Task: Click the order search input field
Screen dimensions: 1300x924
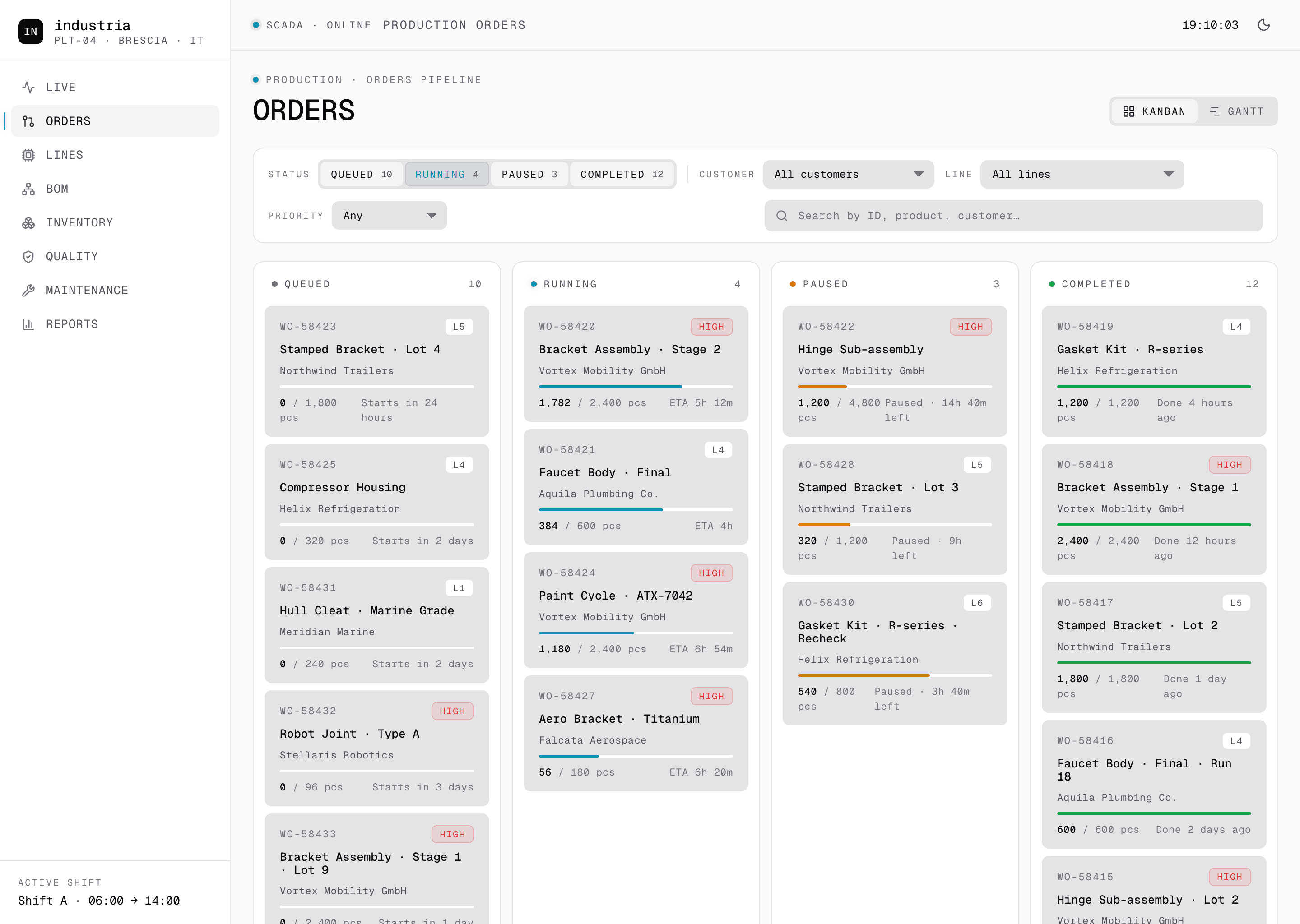Action: [1013, 216]
